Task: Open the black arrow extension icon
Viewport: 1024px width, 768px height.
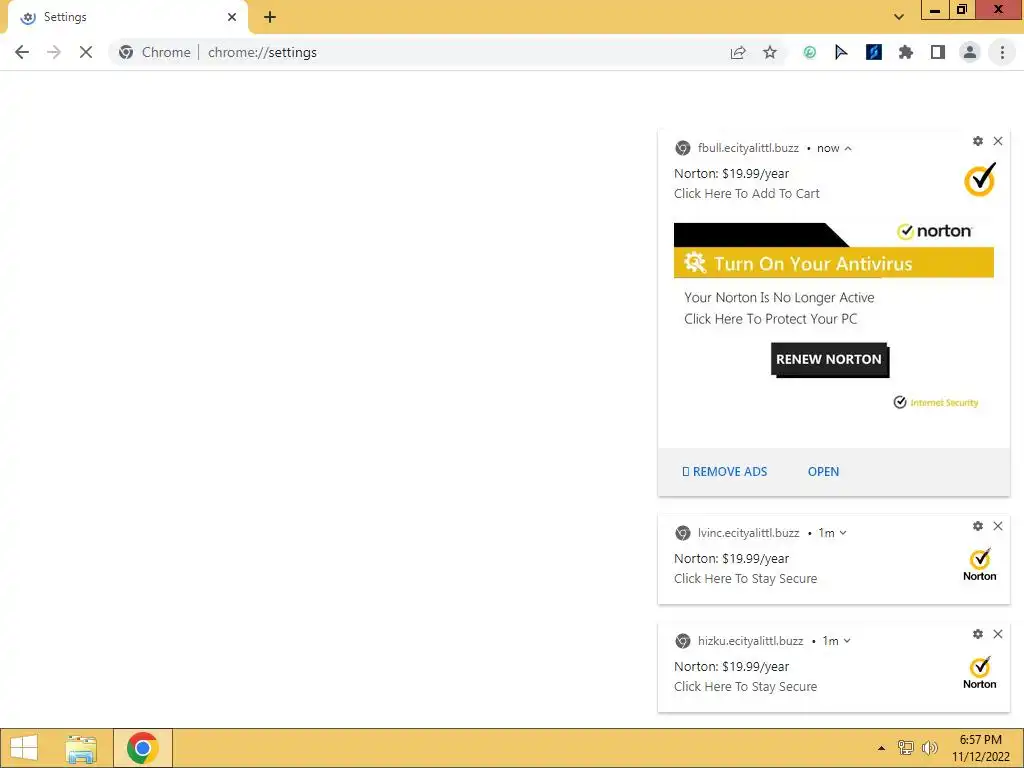Action: (x=841, y=52)
